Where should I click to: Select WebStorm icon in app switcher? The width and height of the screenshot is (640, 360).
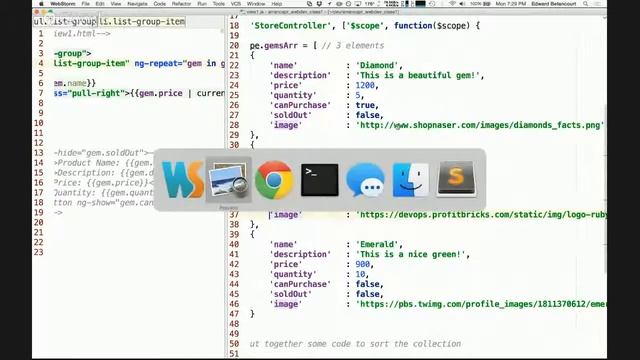pos(182,180)
